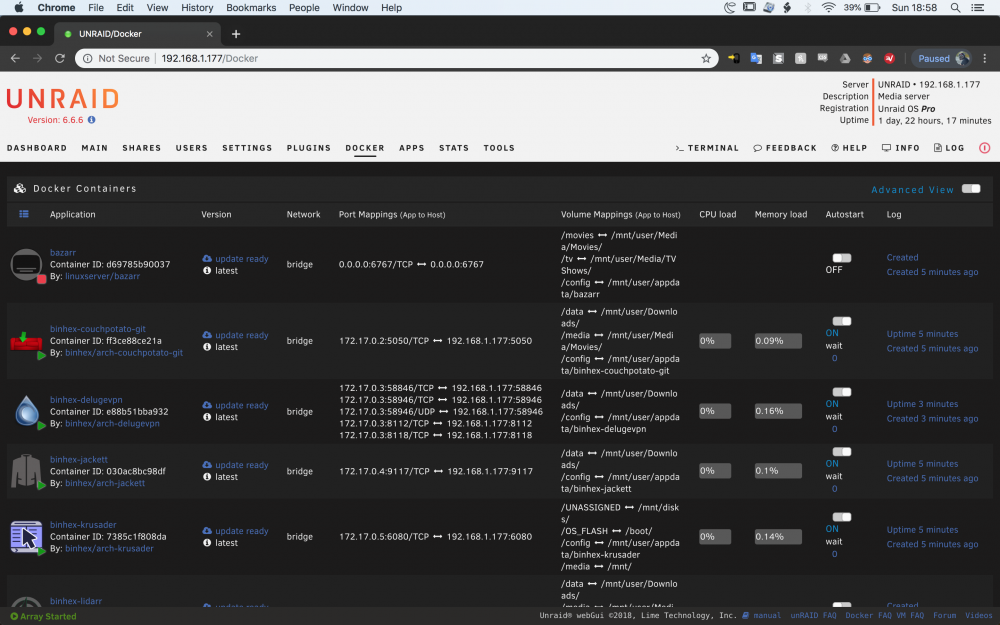The image size is (1000, 625).
Task: Reload the page in Chrome
Action: 60,59
